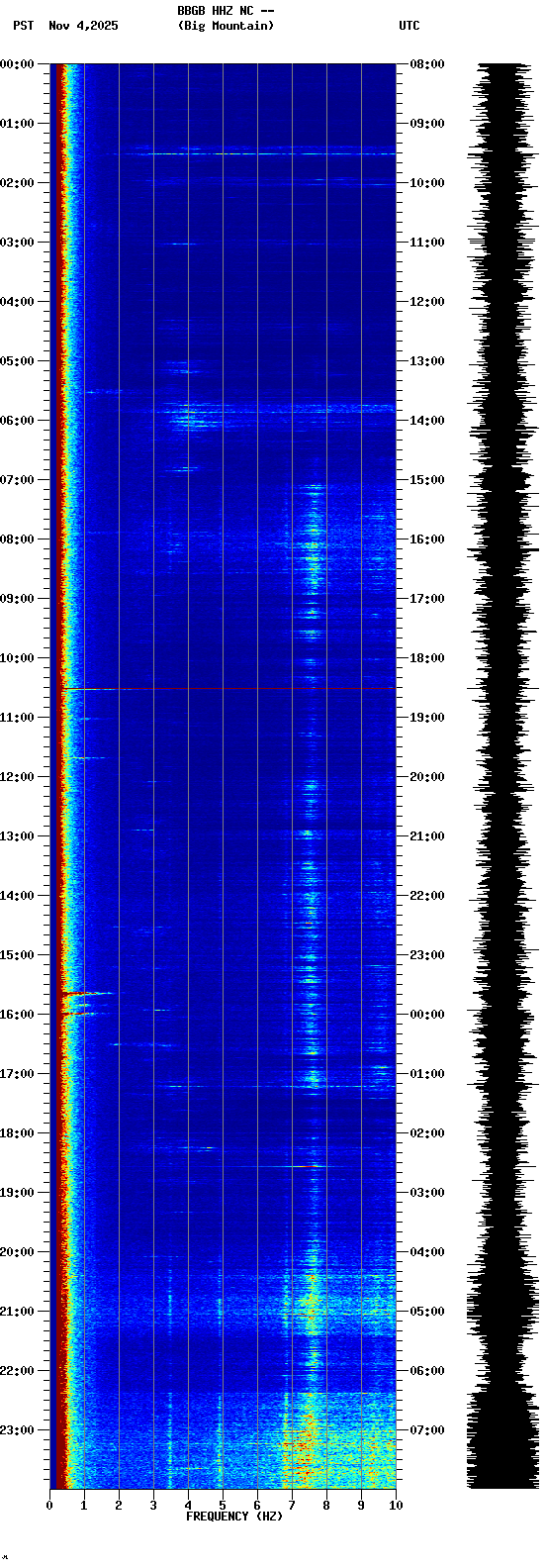This screenshot has width=546, height=1568.
Task: Click the UTC '05:00' time label
Action: tap(427, 1312)
